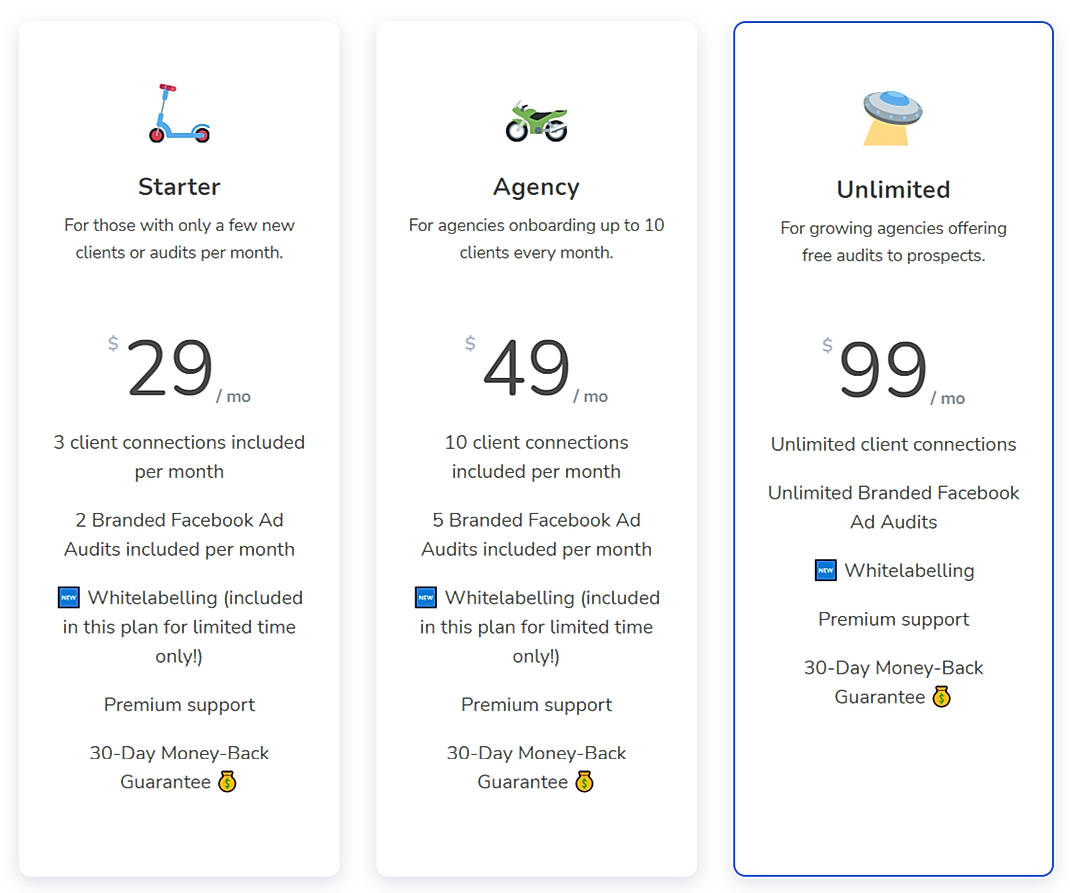Click the Starter plan description text
The height and width of the screenshot is (893, 1070).
(x=178, y=238)
